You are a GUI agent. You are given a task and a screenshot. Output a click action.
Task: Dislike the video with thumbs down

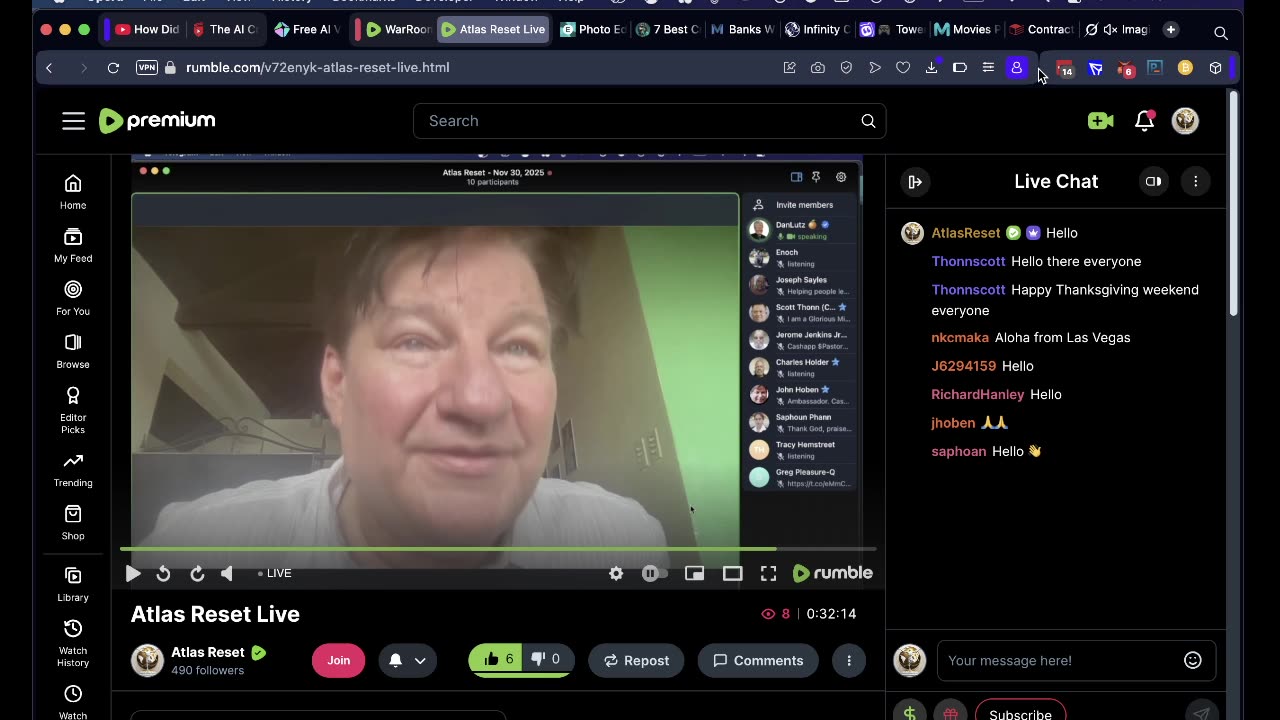point(546,660)
